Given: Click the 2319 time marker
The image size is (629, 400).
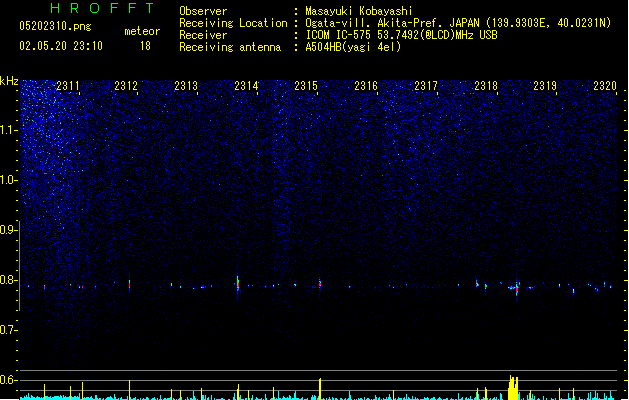Looking at the screenshot, I should [x=545, y=86].
